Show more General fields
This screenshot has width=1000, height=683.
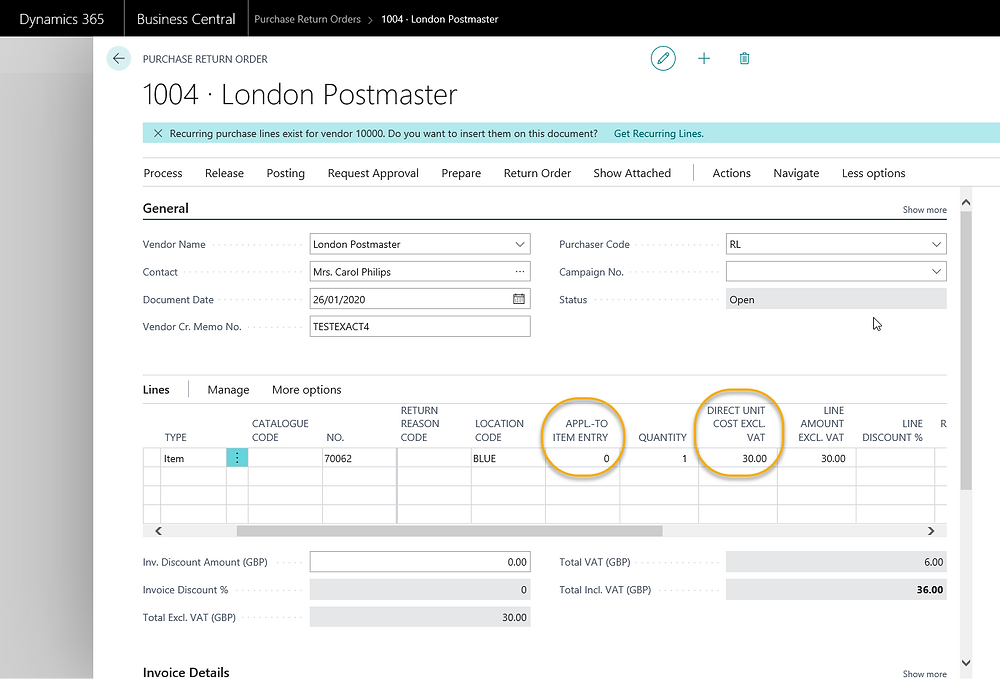tap(924, 210)
